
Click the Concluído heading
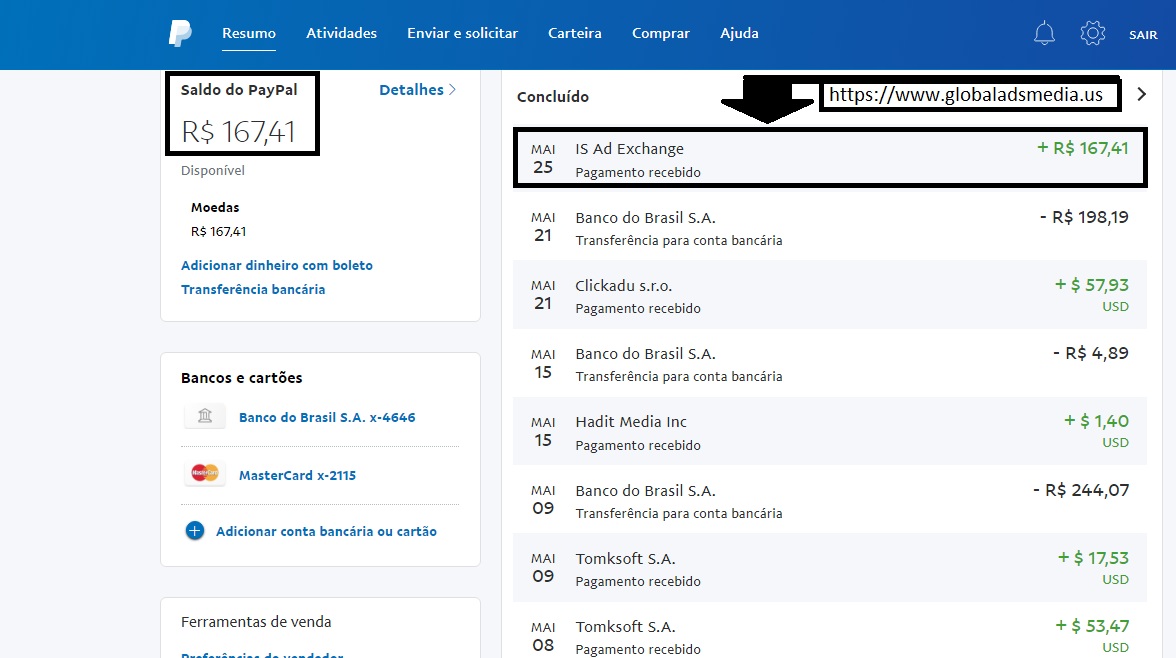[x=553, y=97]
